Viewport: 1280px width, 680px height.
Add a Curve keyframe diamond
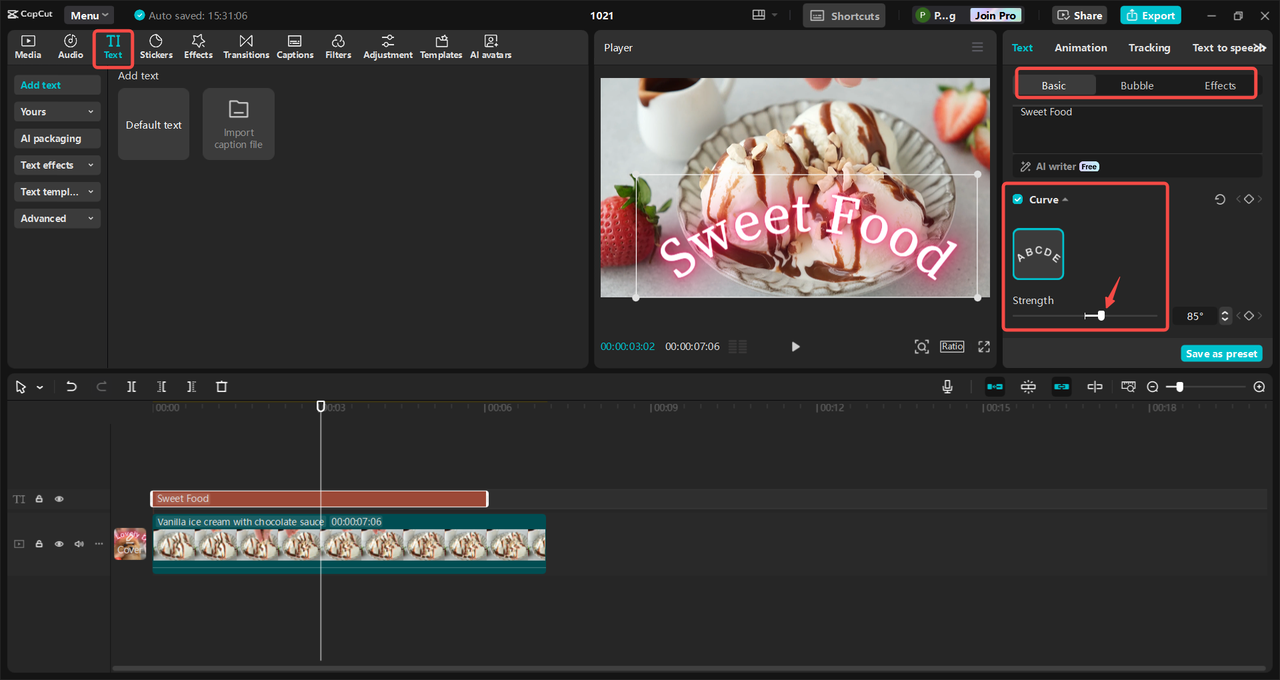[x=1248, y=200]
